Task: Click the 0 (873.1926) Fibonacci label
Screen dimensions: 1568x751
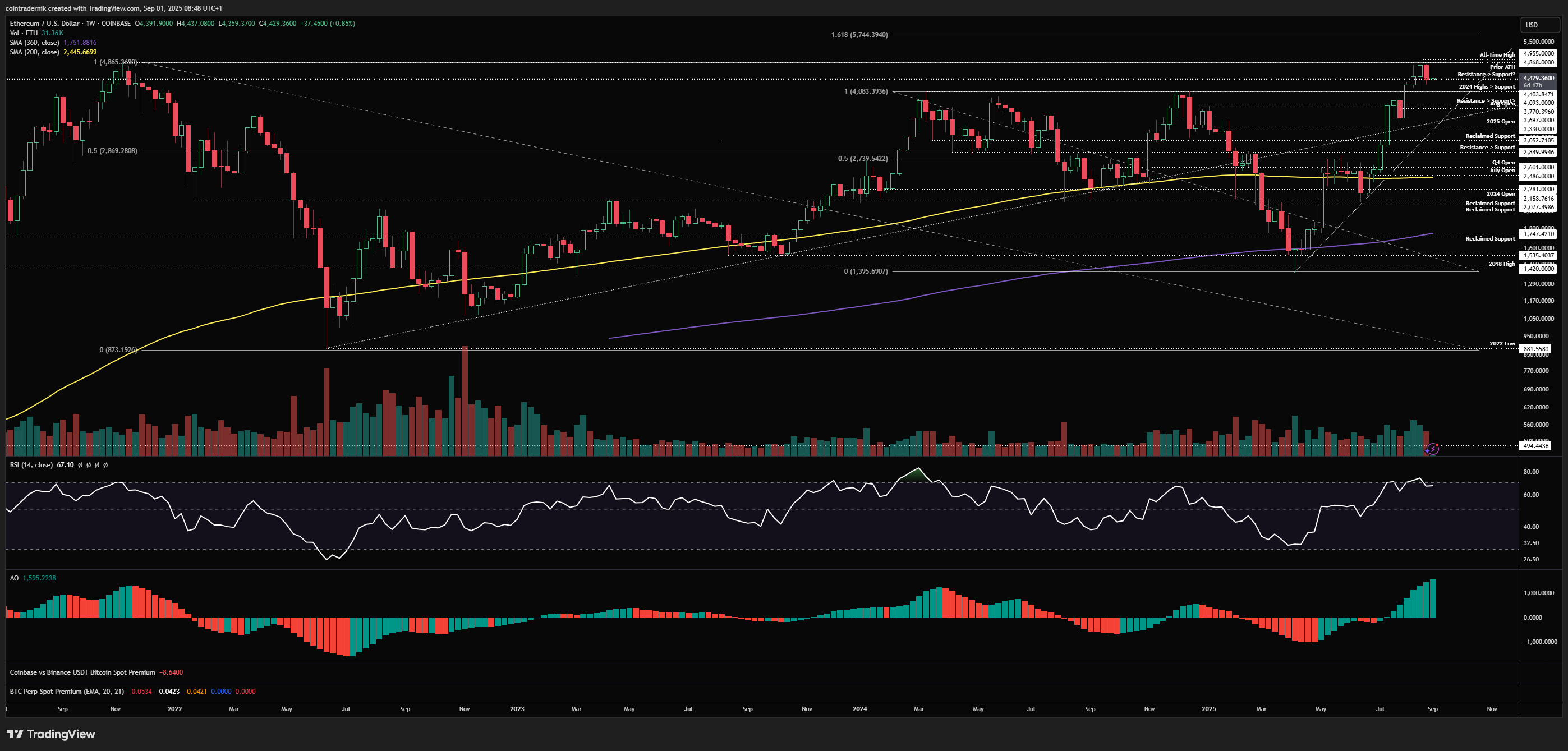Action: coord(118,350)
